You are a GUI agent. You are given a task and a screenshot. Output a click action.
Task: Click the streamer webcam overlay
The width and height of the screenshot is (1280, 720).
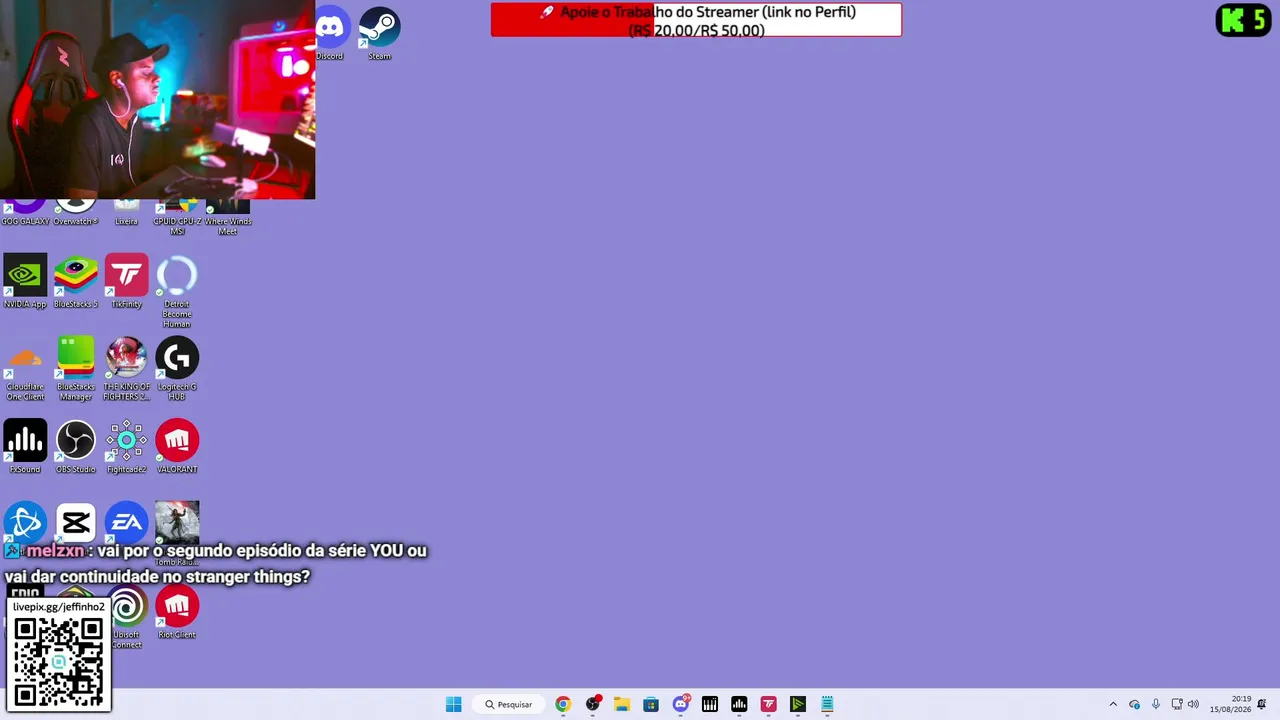click(157, 100)
